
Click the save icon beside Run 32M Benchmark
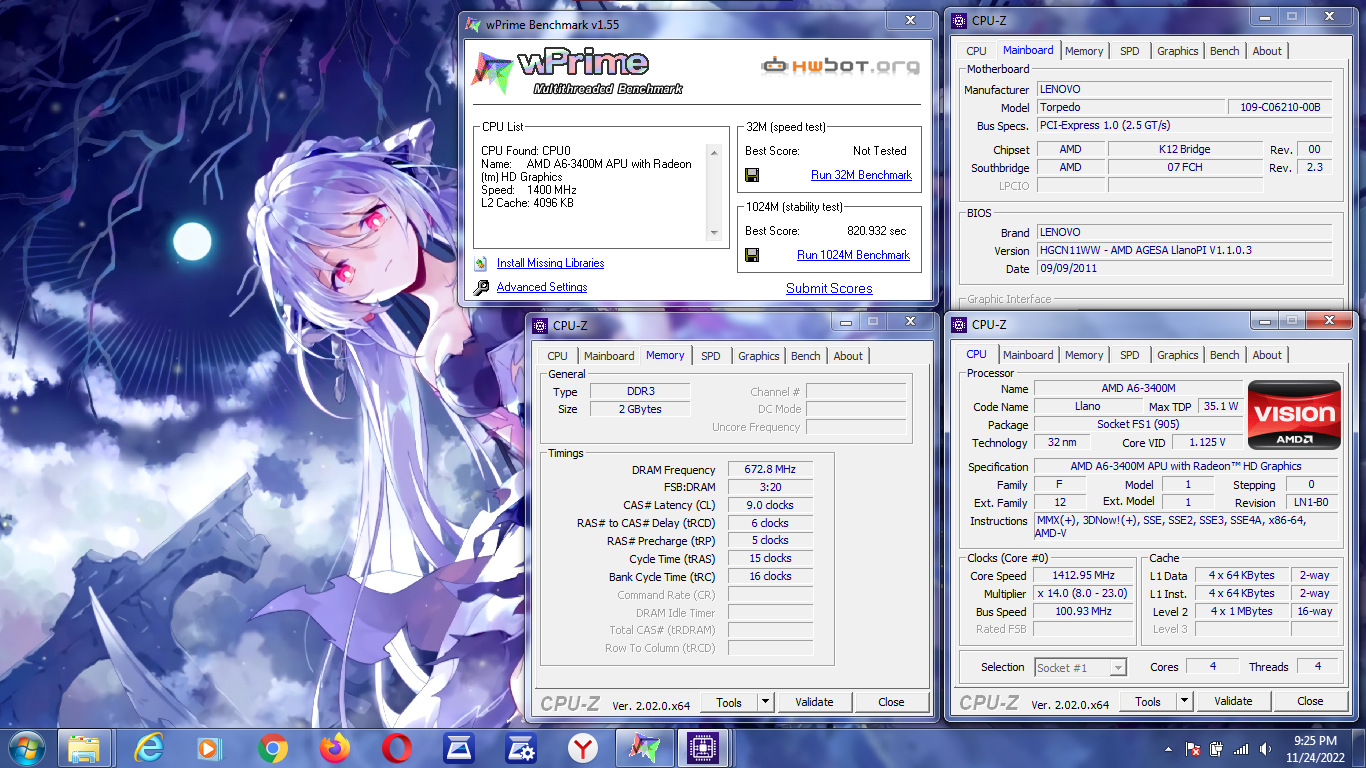(752, 175)
